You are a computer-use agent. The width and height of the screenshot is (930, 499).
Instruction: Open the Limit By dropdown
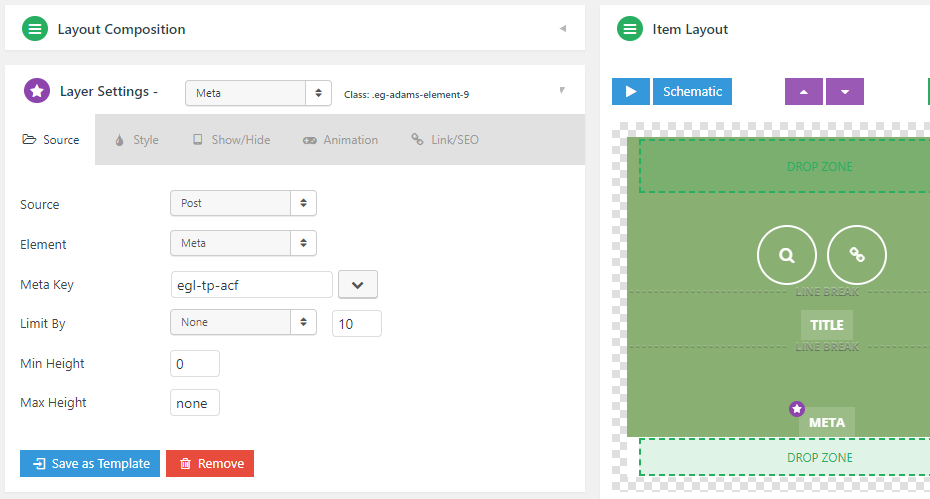[243, 322]
